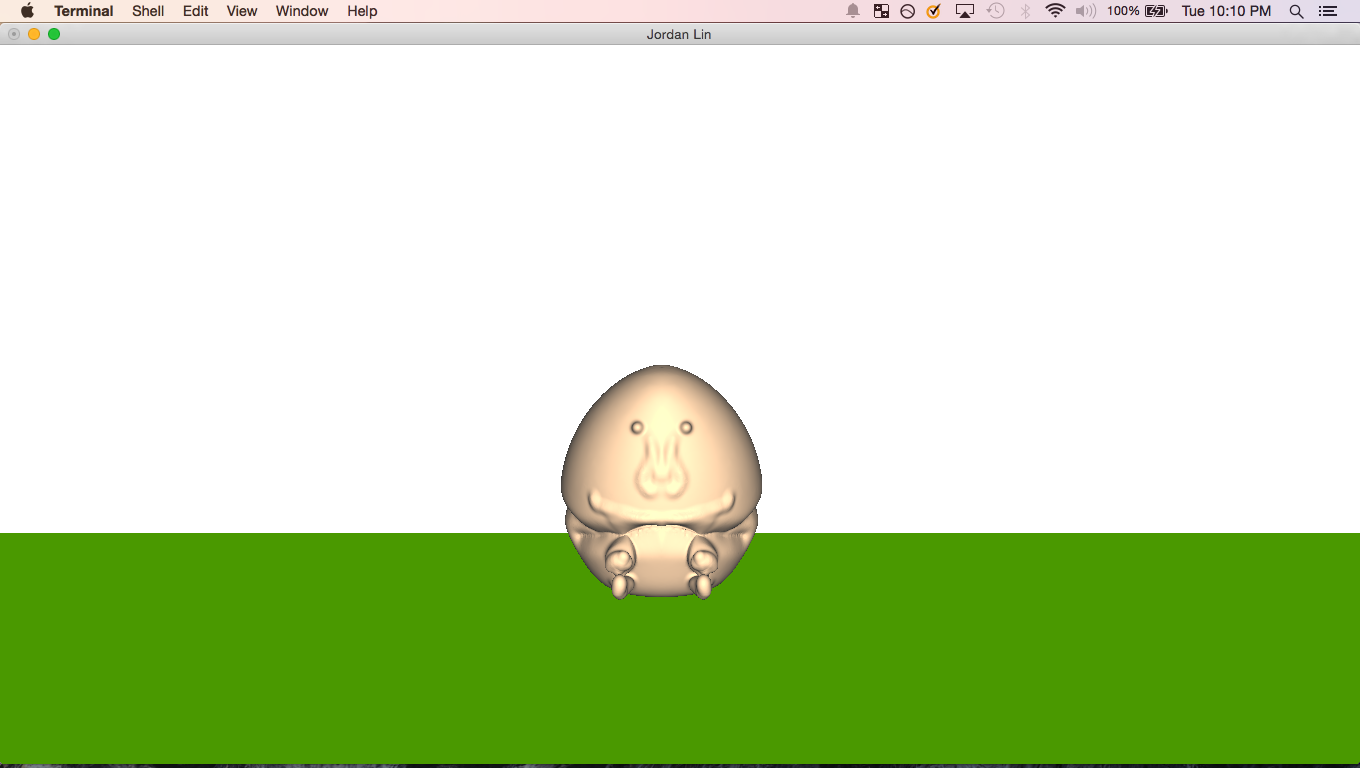Click the gray close button of Jordan Lin window
Image resolution: width=1360 pixels, height=768 pixels.
[x=14, y=34]
